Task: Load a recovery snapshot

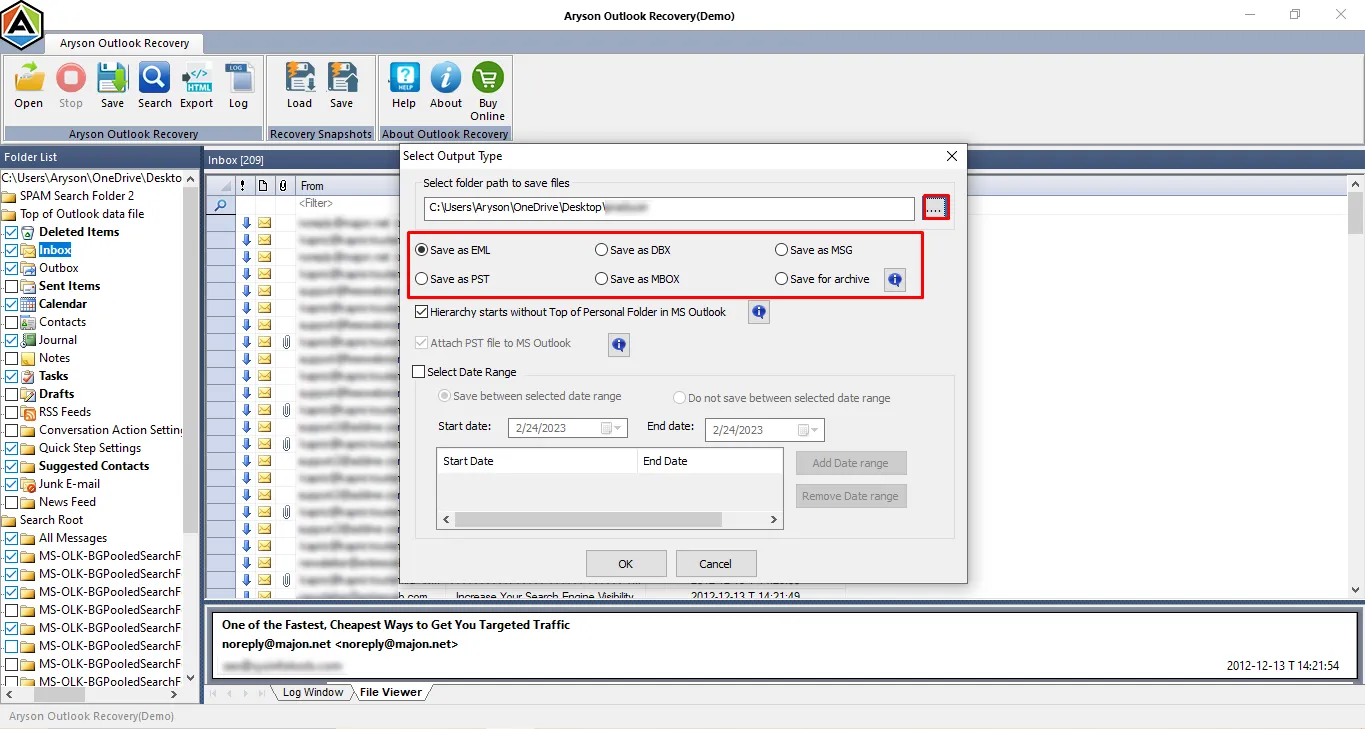Action: coord(300,85)
